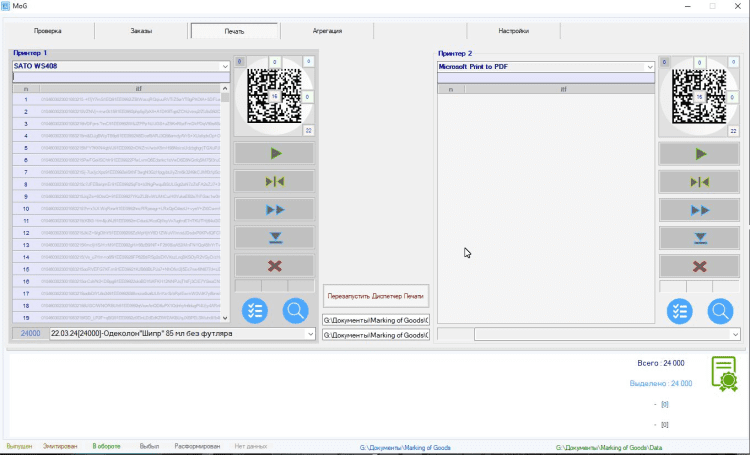Screen dimensions: 750x455
Task: Go to the Настройки tab
Action: [x=514, y=31]
